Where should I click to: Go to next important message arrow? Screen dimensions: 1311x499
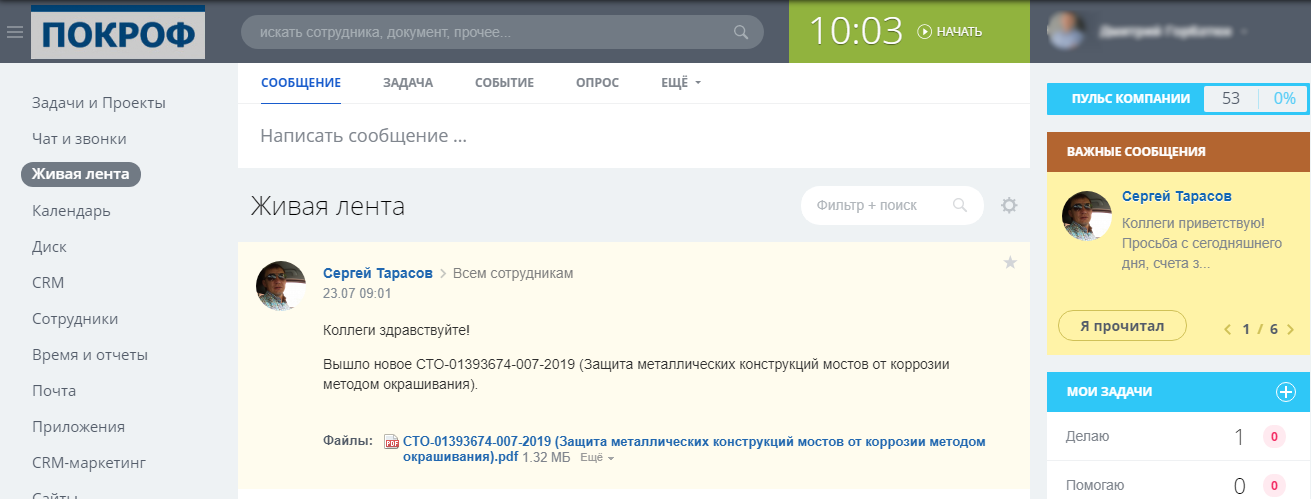[1291, 329]
